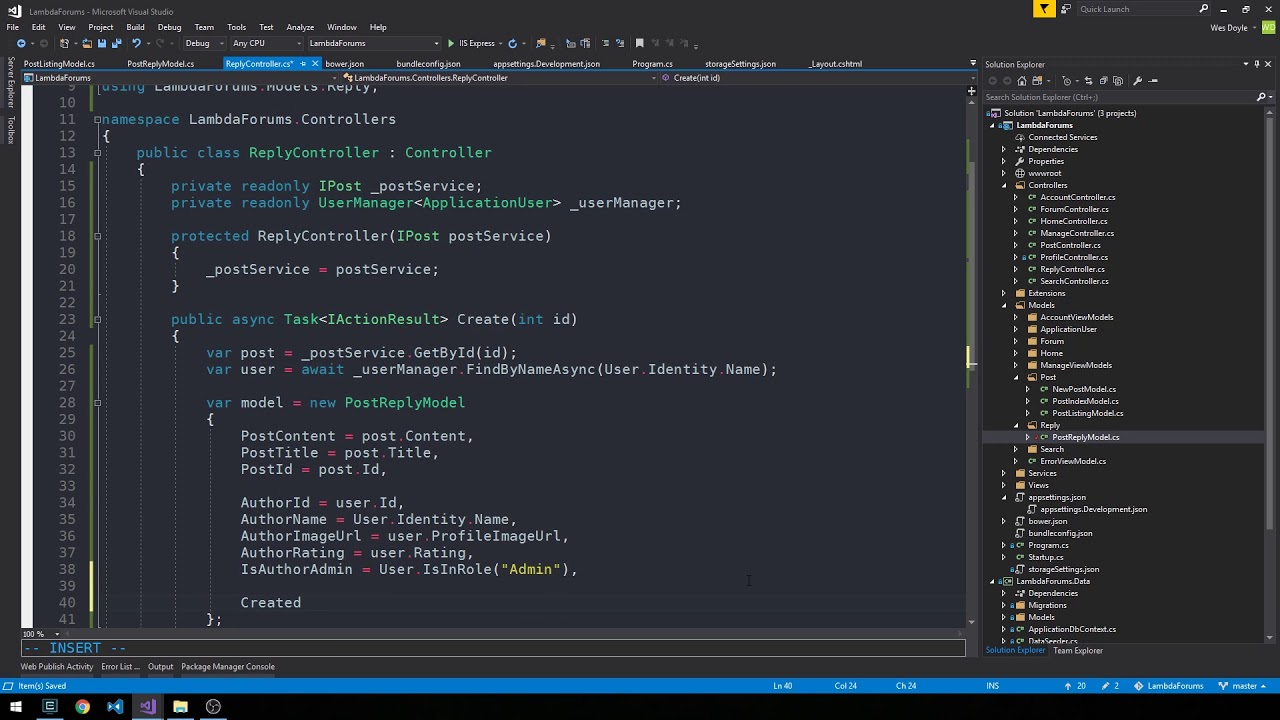This screenshot has width=1280, height=720.
Task: Expand the Services folder in Solution Explorer
Action: click(x=1004, y=474)
